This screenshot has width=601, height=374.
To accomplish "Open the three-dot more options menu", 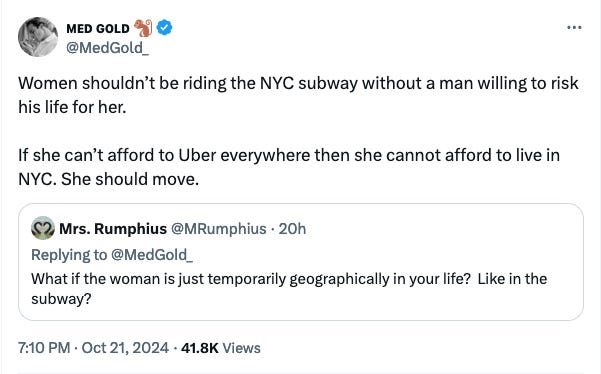I will point(574,28).
